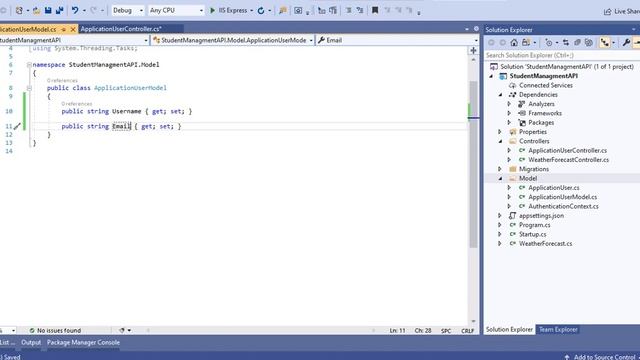Close the ApplicationUserModel.cs tab
Screen dimensions: 640x360
pyautogui.click(x=73, y=29)
